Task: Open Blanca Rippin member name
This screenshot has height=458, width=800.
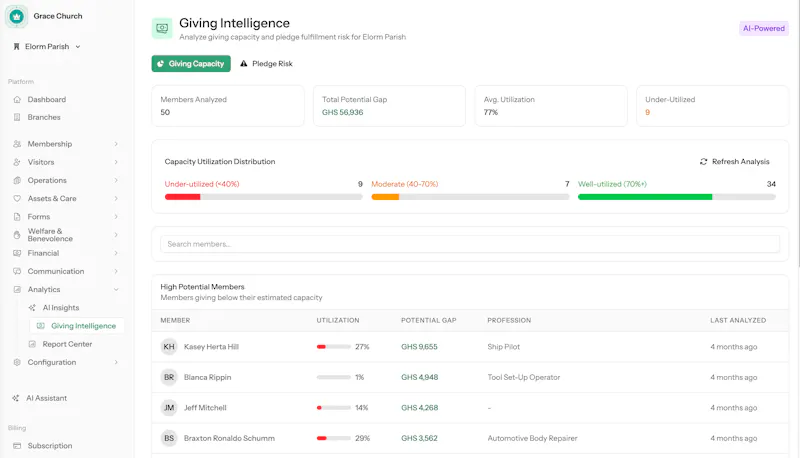Action: tap(208, 377)
